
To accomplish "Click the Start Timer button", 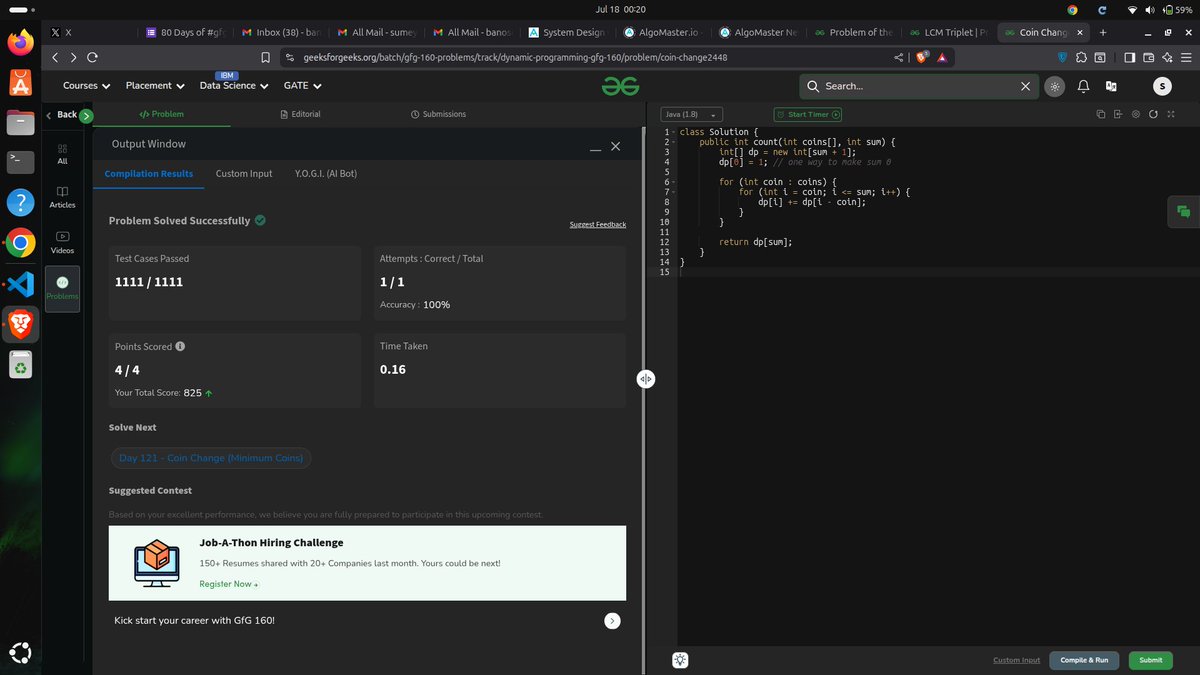I will point(808,114).
